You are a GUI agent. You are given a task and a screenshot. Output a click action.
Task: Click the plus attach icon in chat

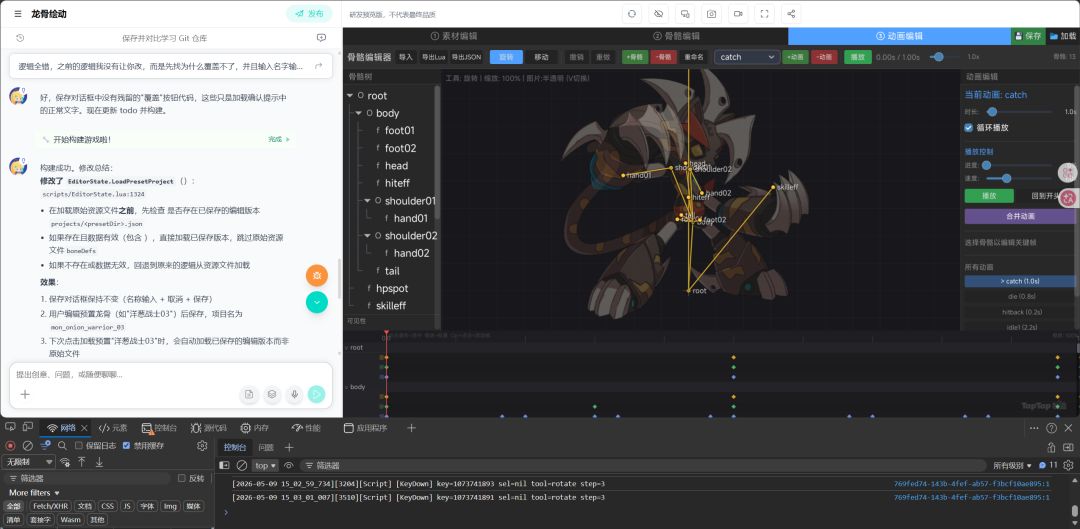[x=25, y=395]
